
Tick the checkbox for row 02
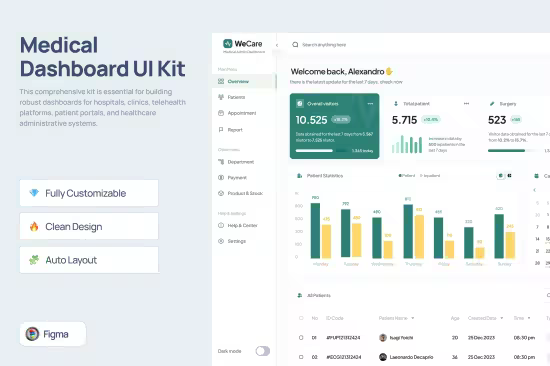click(301, 357)
